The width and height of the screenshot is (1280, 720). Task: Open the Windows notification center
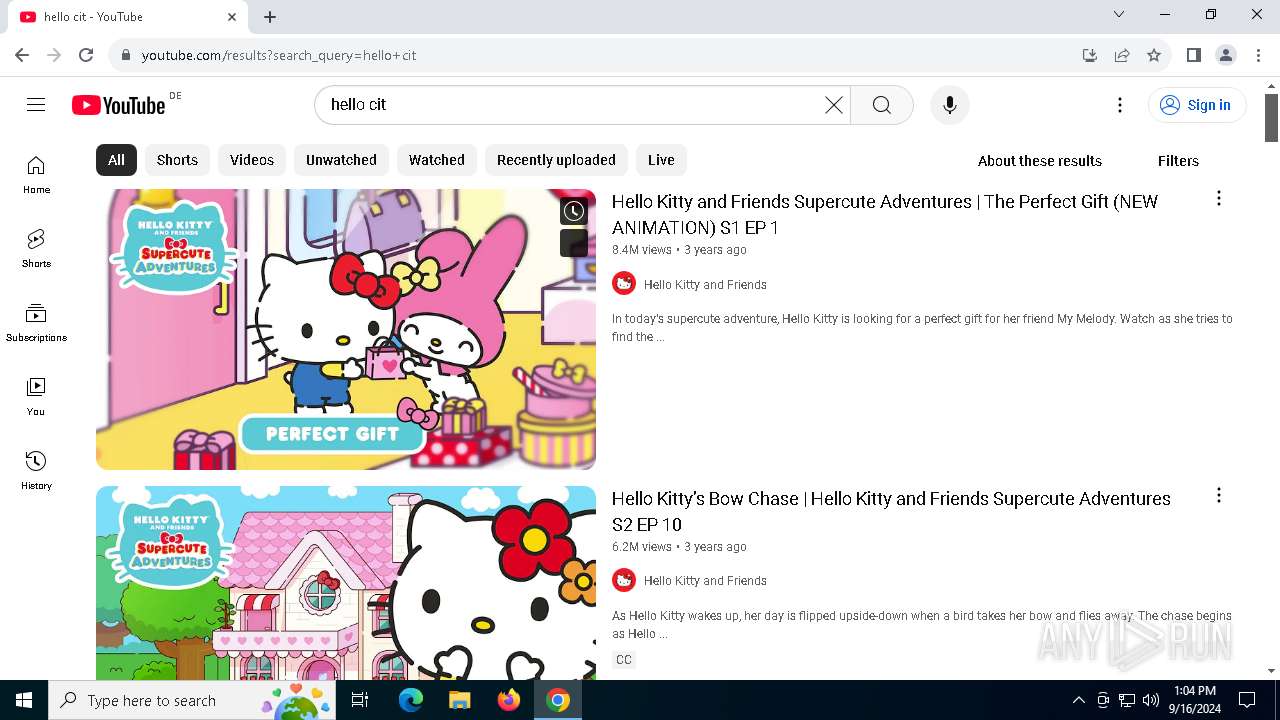point(1247,700)
